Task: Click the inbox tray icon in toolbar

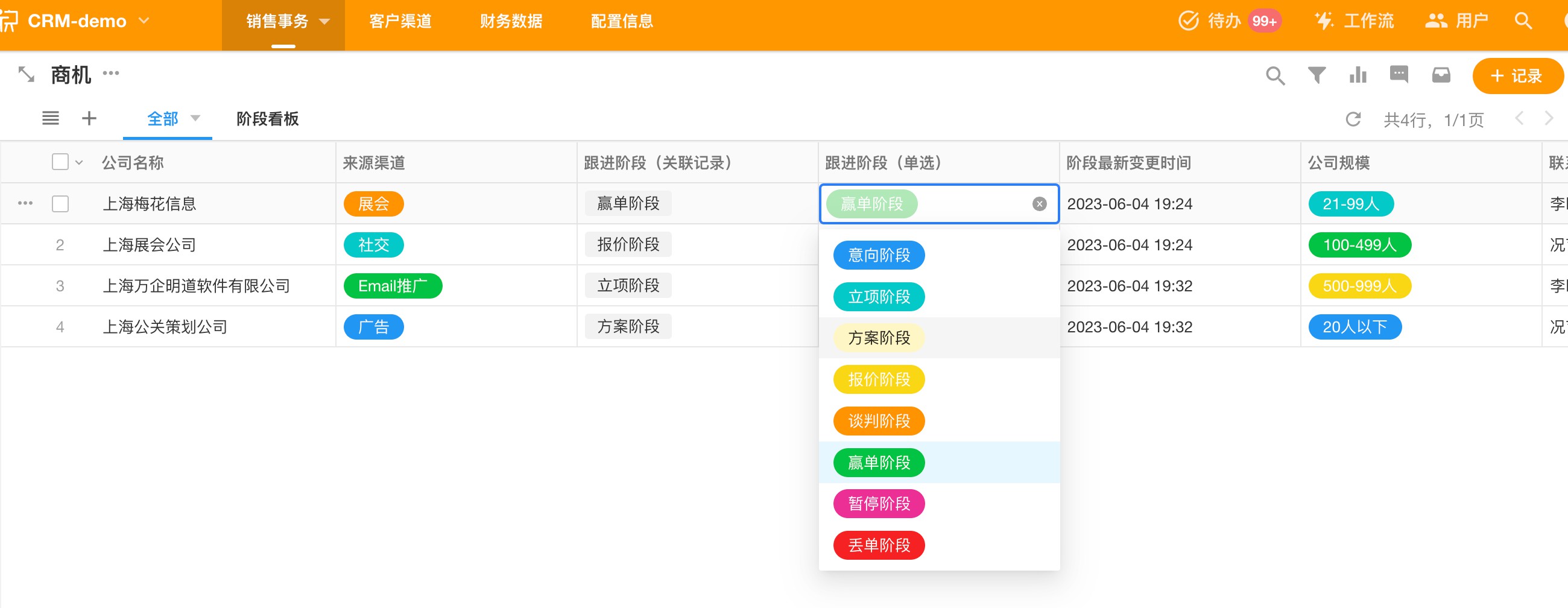Action: coord(1441,75)
